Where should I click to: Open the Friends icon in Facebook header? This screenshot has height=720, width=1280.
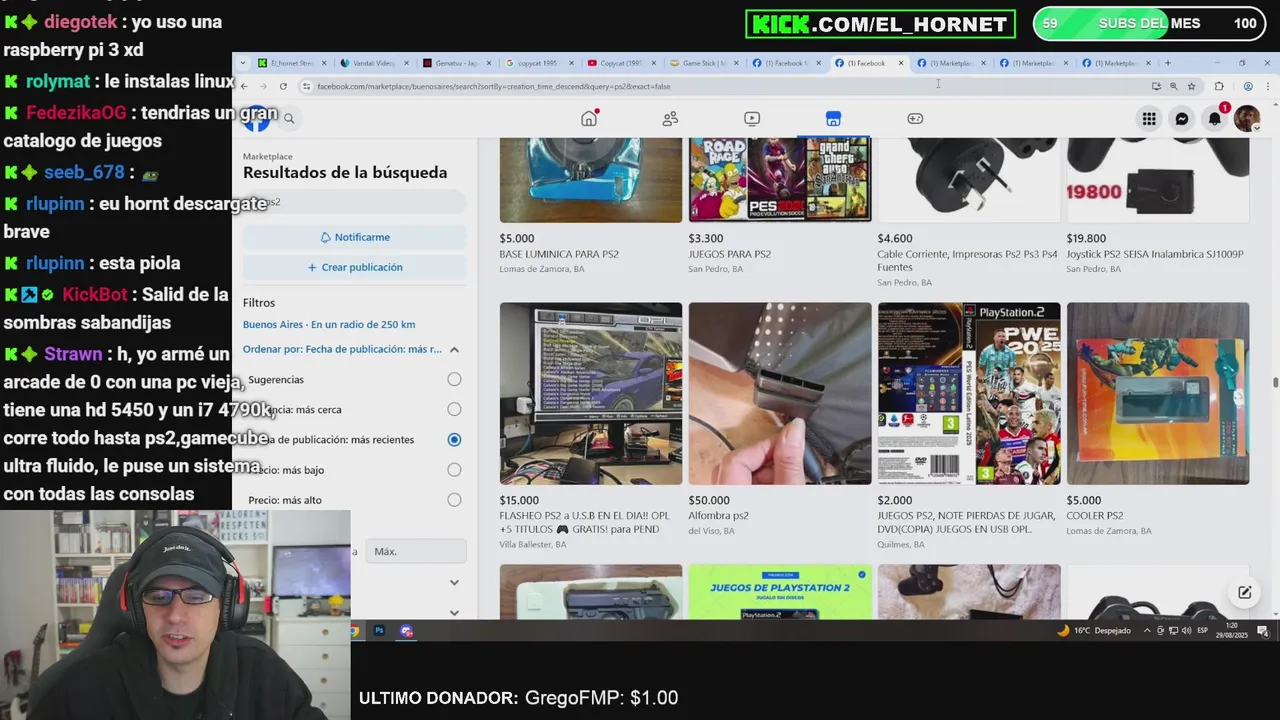[x=670, y=118]
